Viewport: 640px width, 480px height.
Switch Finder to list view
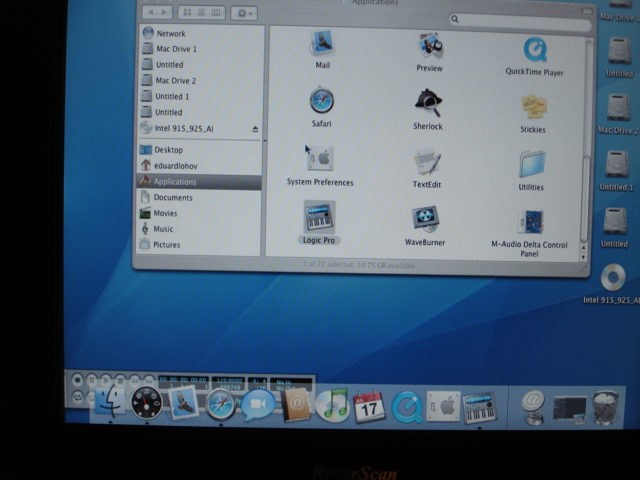[x=202, y=13]
